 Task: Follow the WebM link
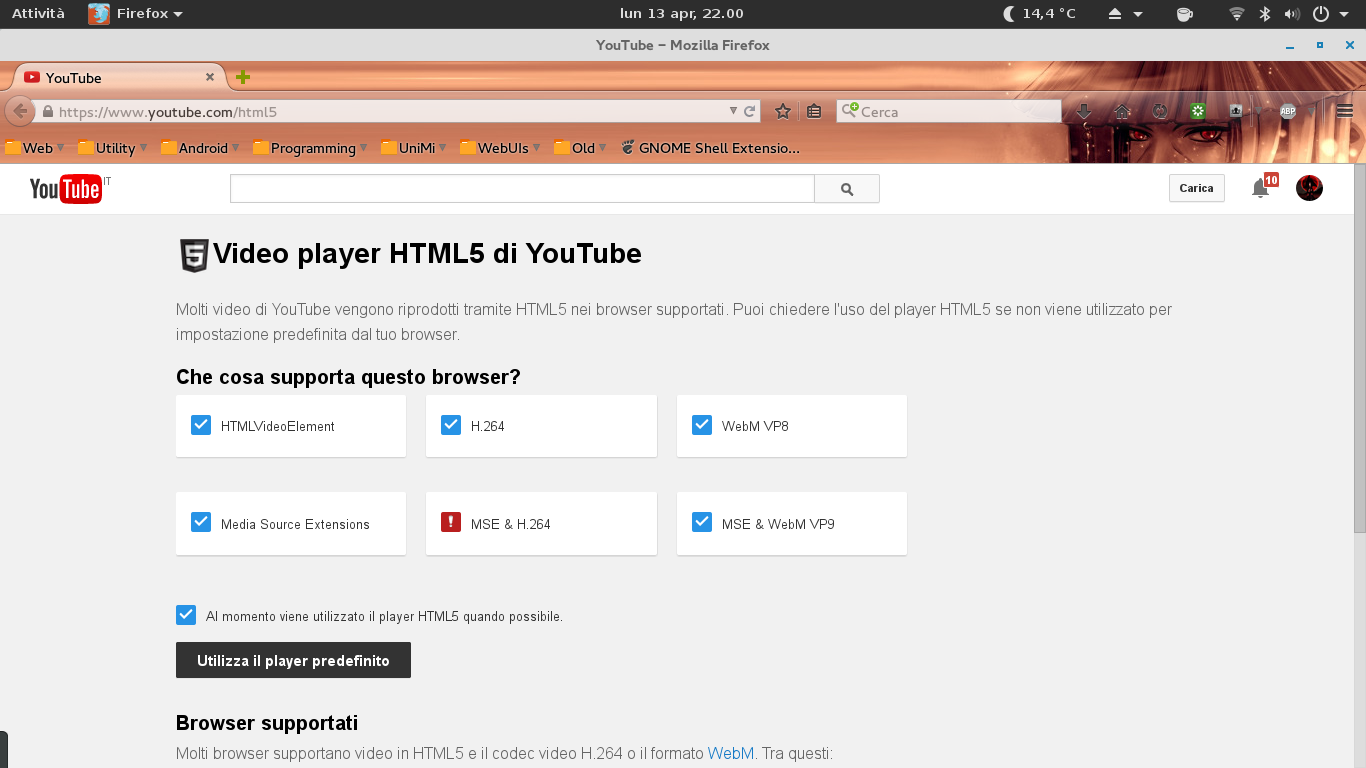(731, 753)
